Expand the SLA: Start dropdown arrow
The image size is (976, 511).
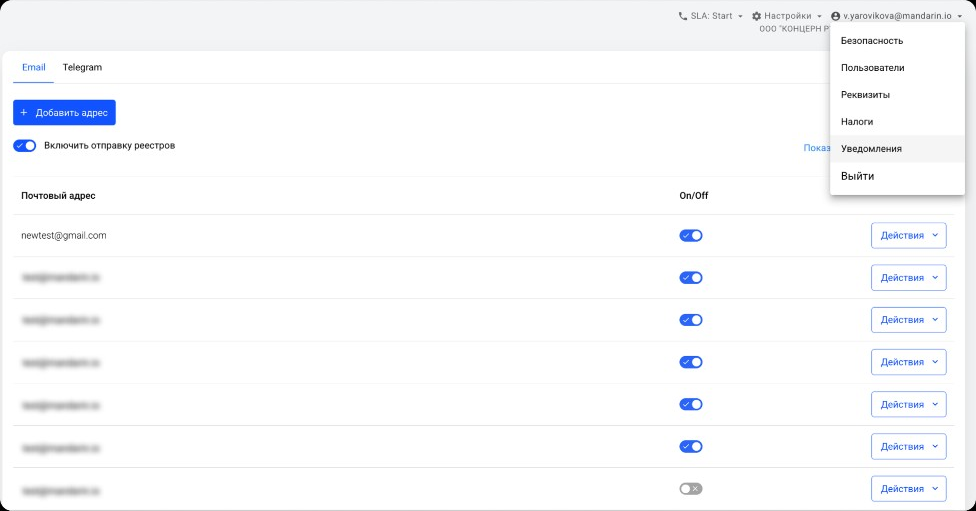pyautogui.click(x=740, y=17)
